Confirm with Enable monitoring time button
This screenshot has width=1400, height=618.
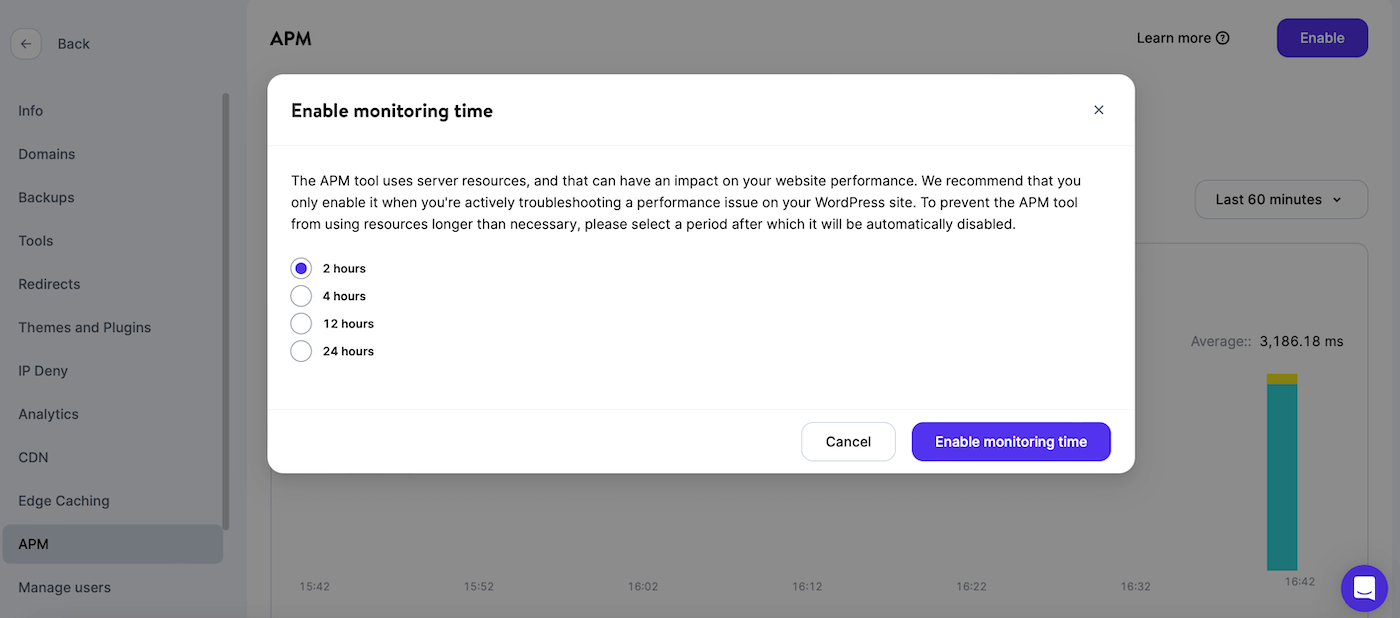pyautogui.click(x=1011, y=441)
